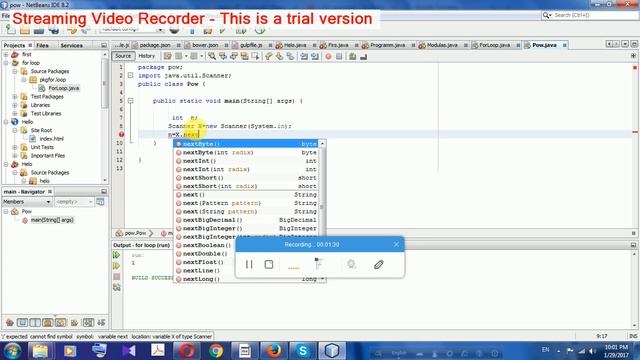Click Stop Macro Recording icon
Image resolution: width=640 pixels, height=360 pixels.
(339, 56)
